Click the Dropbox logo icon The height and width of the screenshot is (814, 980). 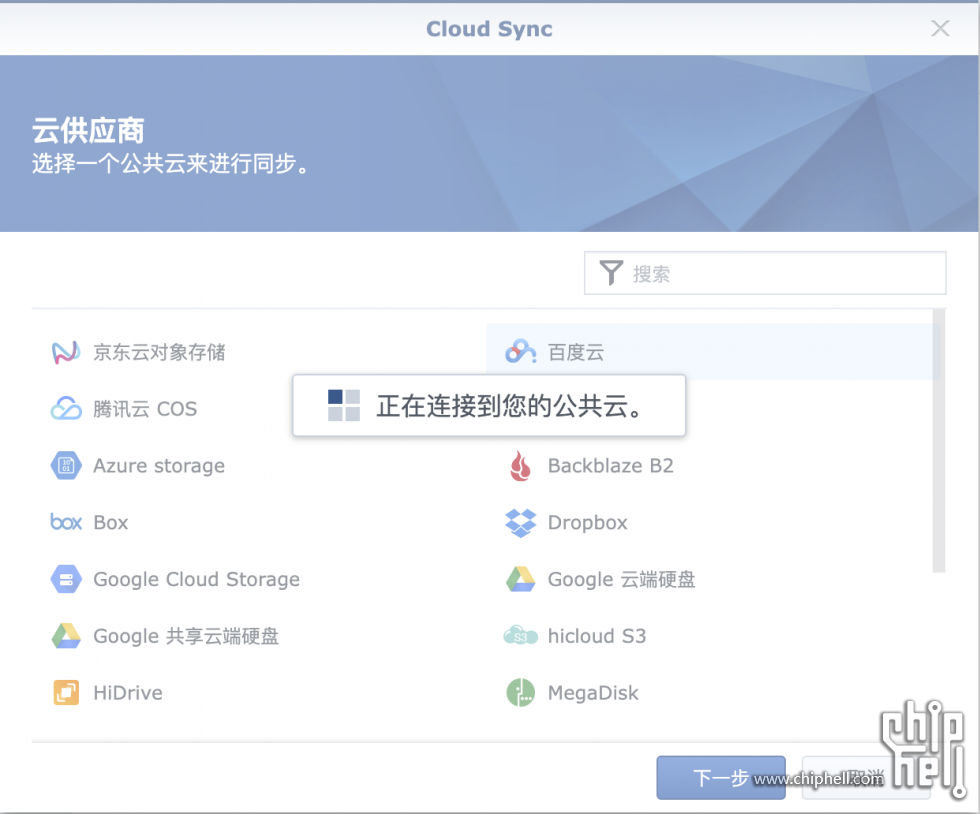click(521, 523)
